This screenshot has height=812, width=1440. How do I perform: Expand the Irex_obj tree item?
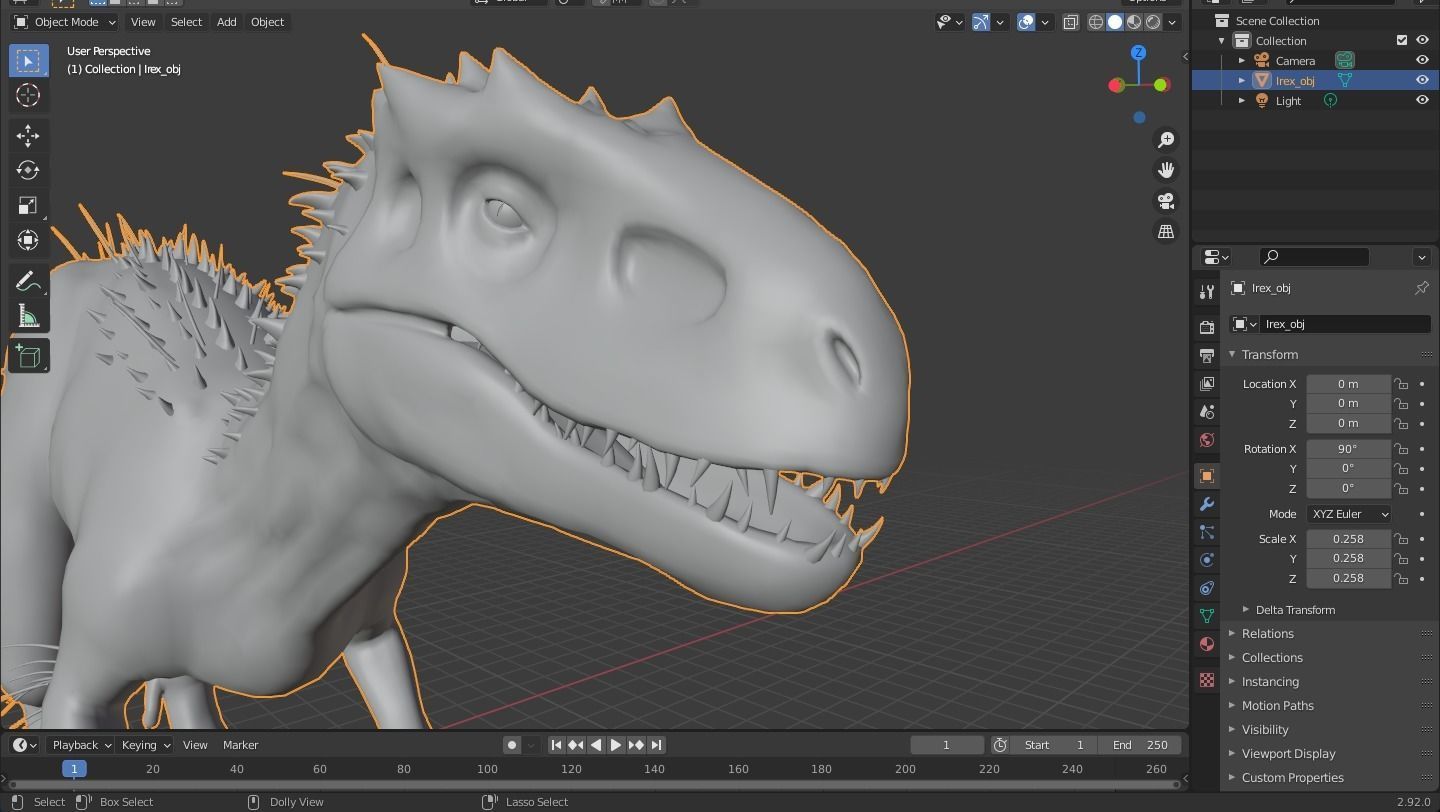pyautogui.click(x=1242, y=80)
